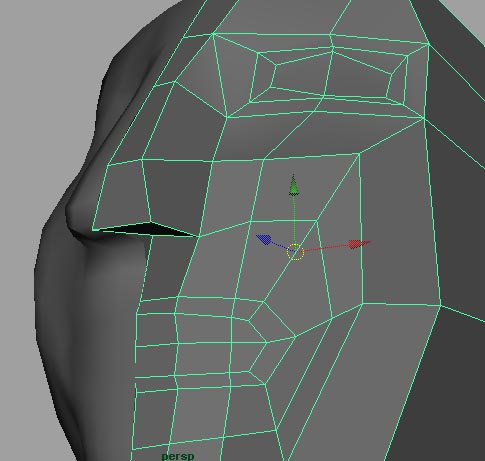The width and height of the screenshot is (485, 461).
Task: Click the green Y-axis move arrow
Action: click(294, 186)
